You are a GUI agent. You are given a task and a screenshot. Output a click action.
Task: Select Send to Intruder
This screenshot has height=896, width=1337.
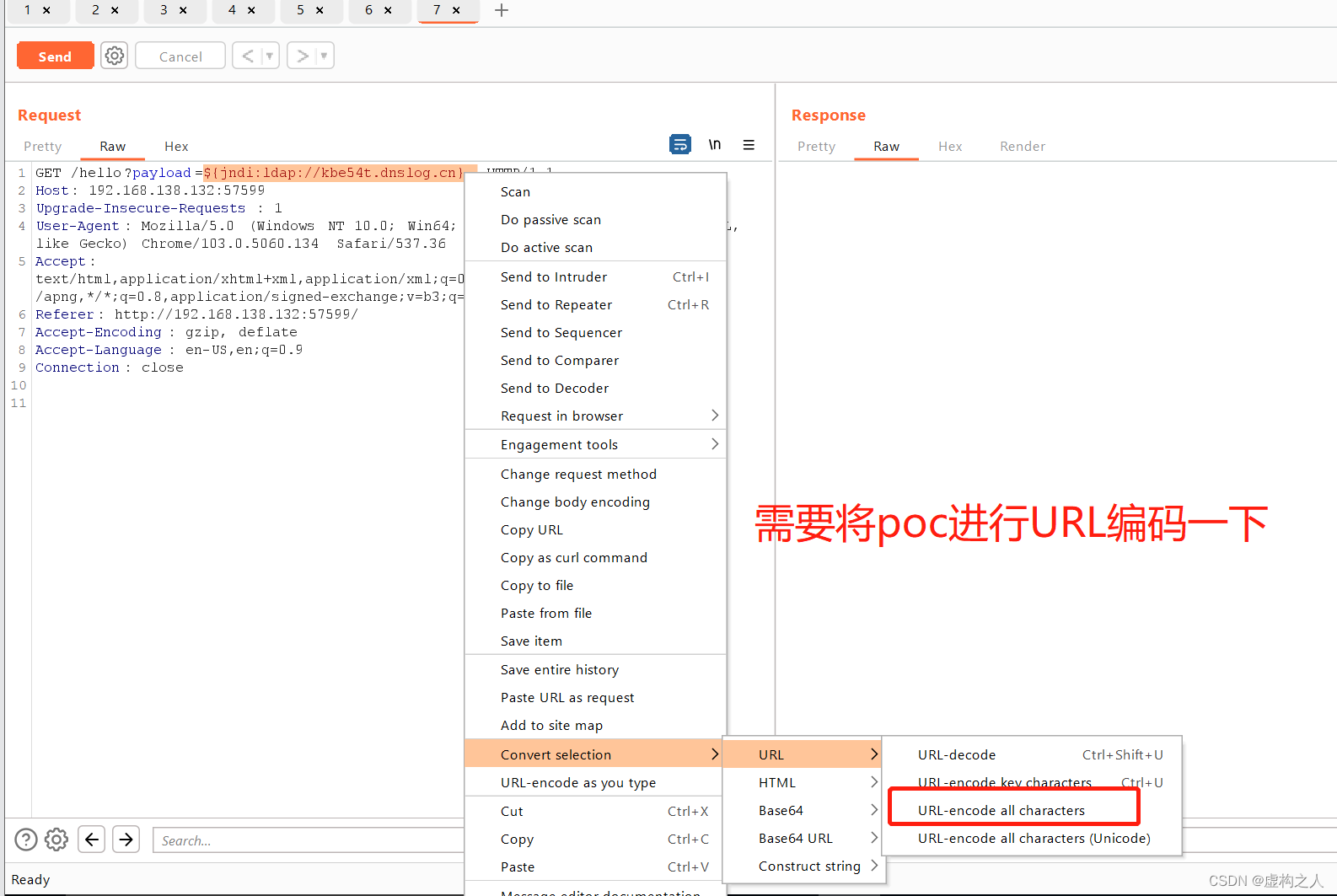click(x=595, y=277)
